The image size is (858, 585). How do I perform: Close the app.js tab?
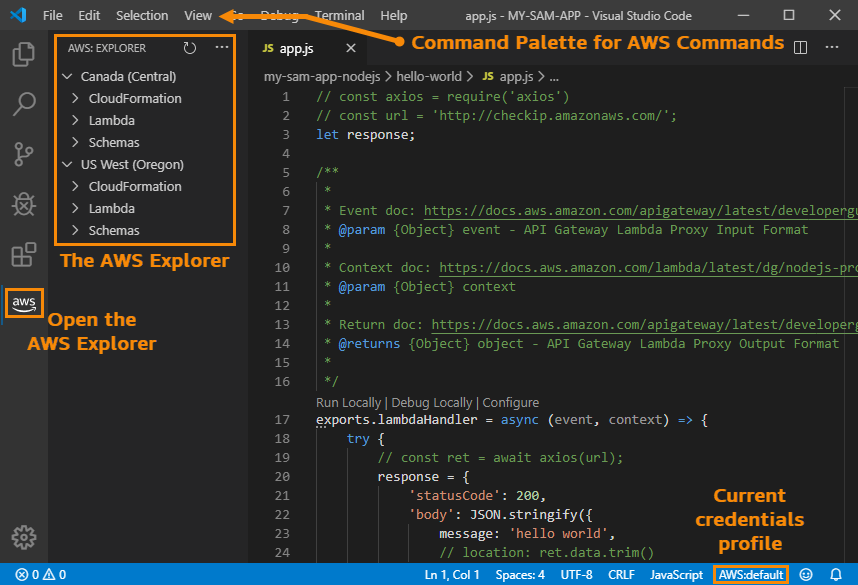pyautogui.click(x=351, y=48)
